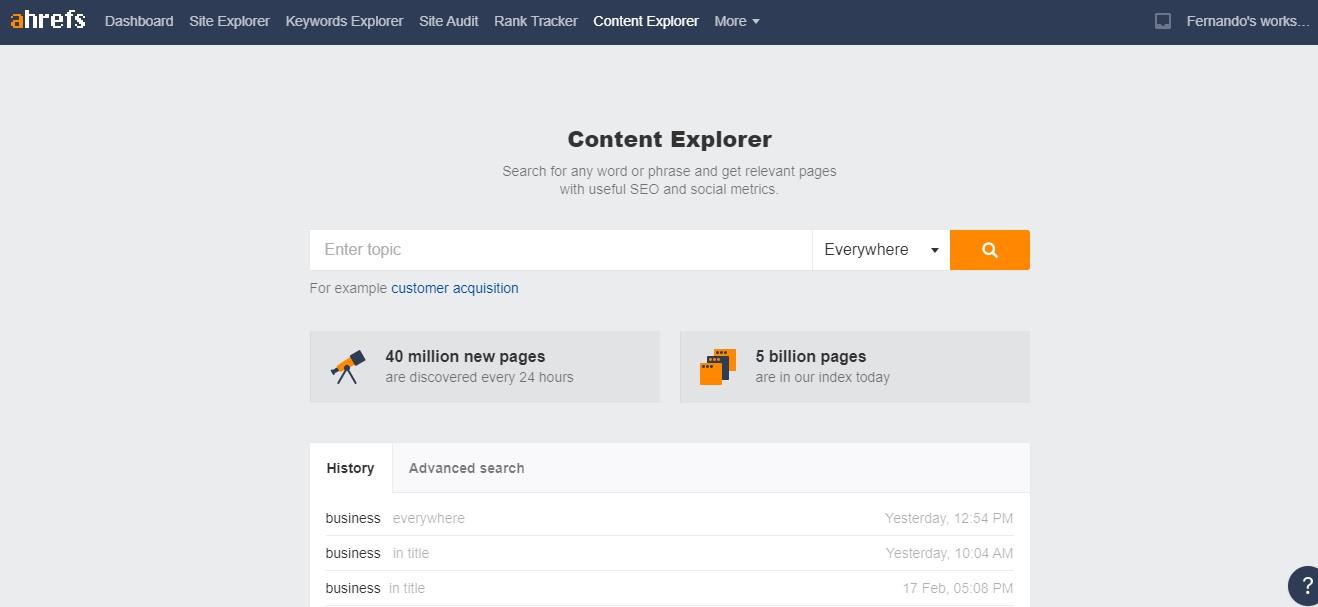Open the Dashboard menu item

pyautogui.click(x=139, y=21)
